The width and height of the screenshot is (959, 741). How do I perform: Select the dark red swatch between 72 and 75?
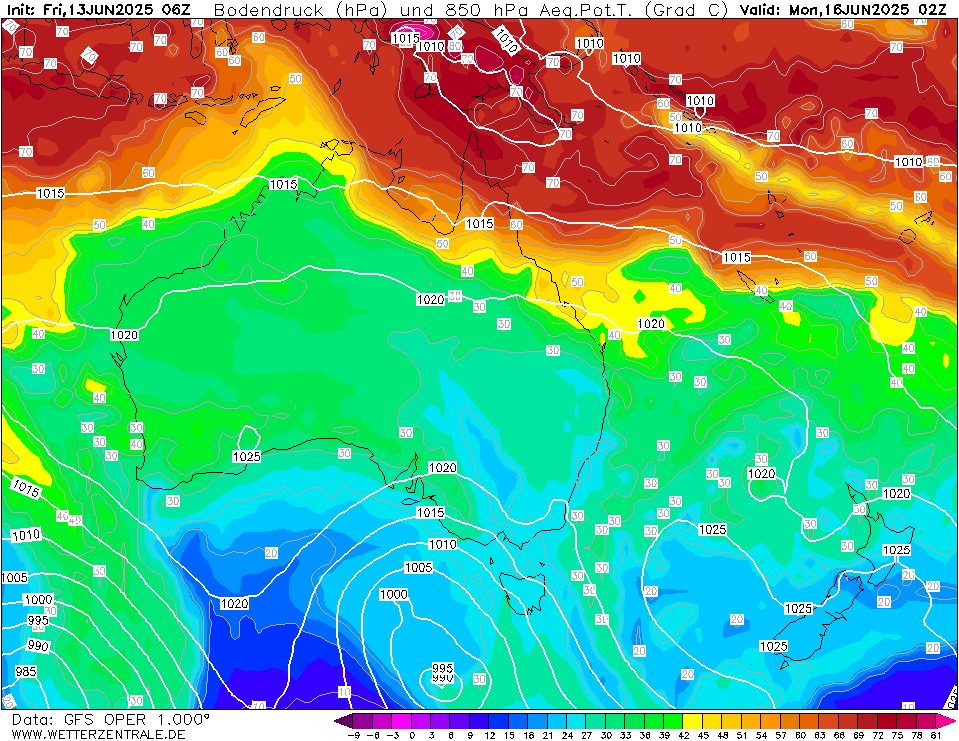886,721
